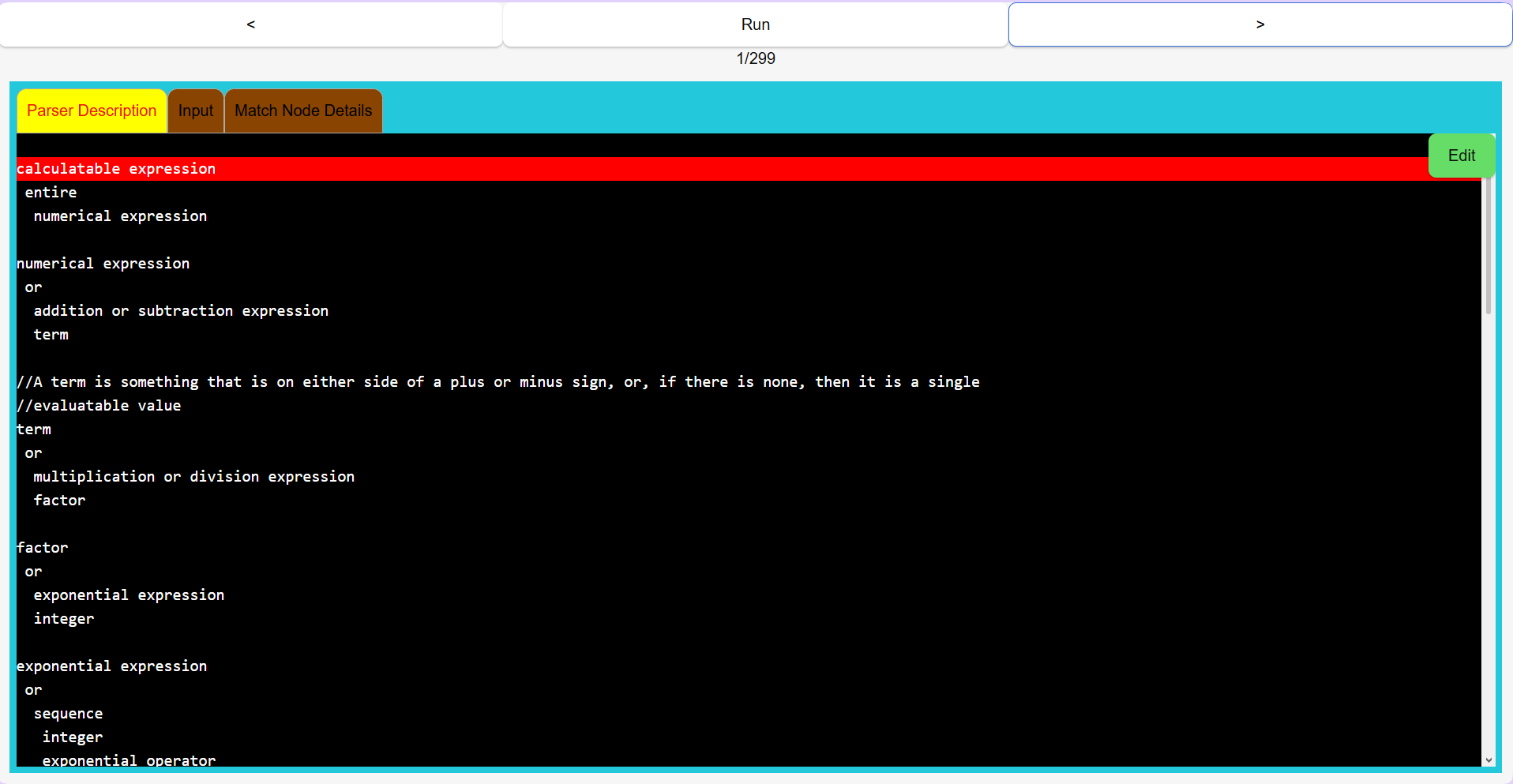Click the 'sequence' line under exponential expression
Image resolution: width=1513 pixels, height=784 pixels.
click(x=68, y=713)
